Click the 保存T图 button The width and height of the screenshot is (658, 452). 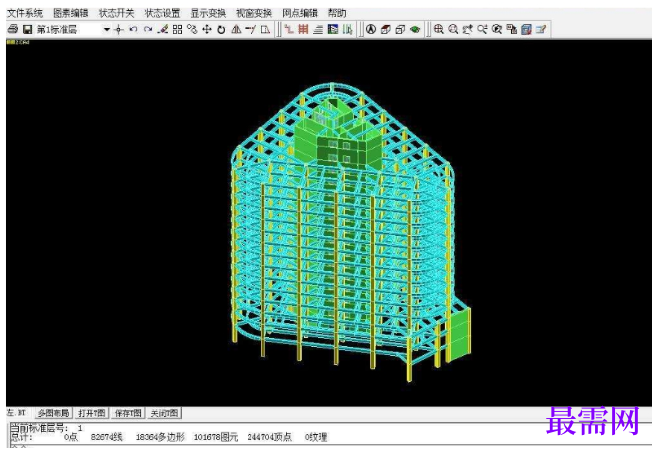(128, 413)
